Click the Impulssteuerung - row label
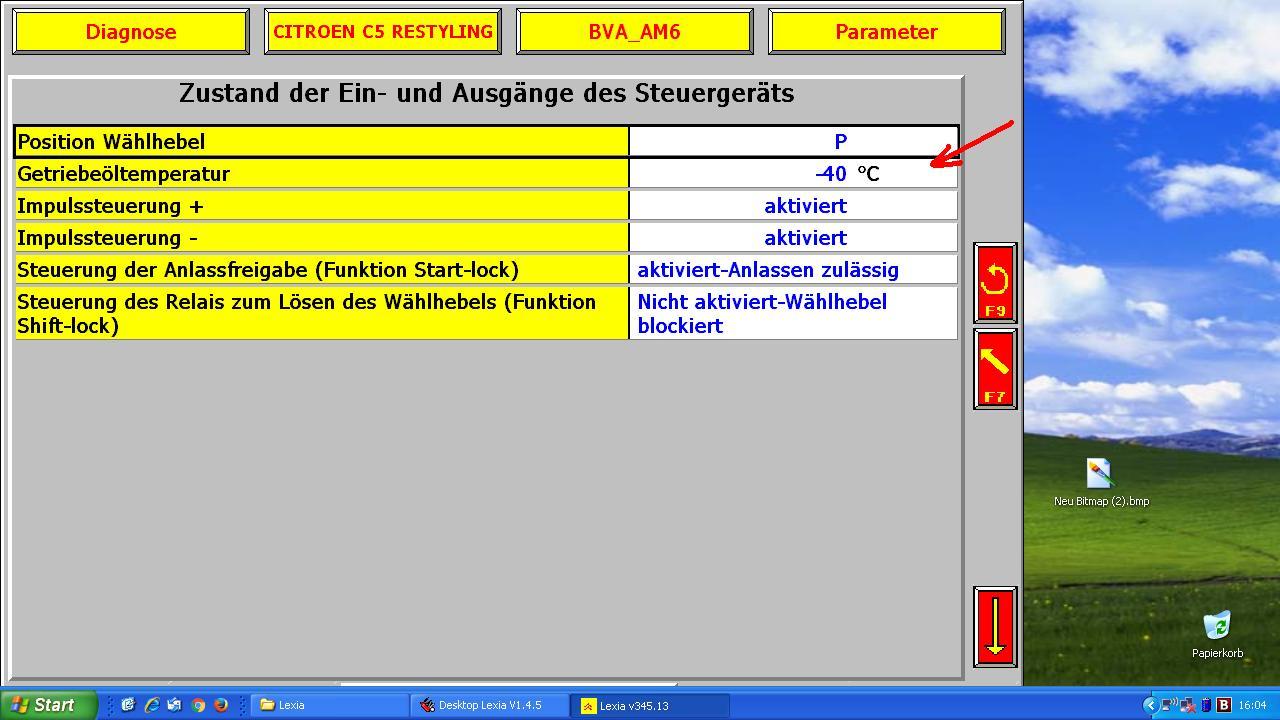The width and height of the screenshot is (1280, 720). tap(322, 238)
